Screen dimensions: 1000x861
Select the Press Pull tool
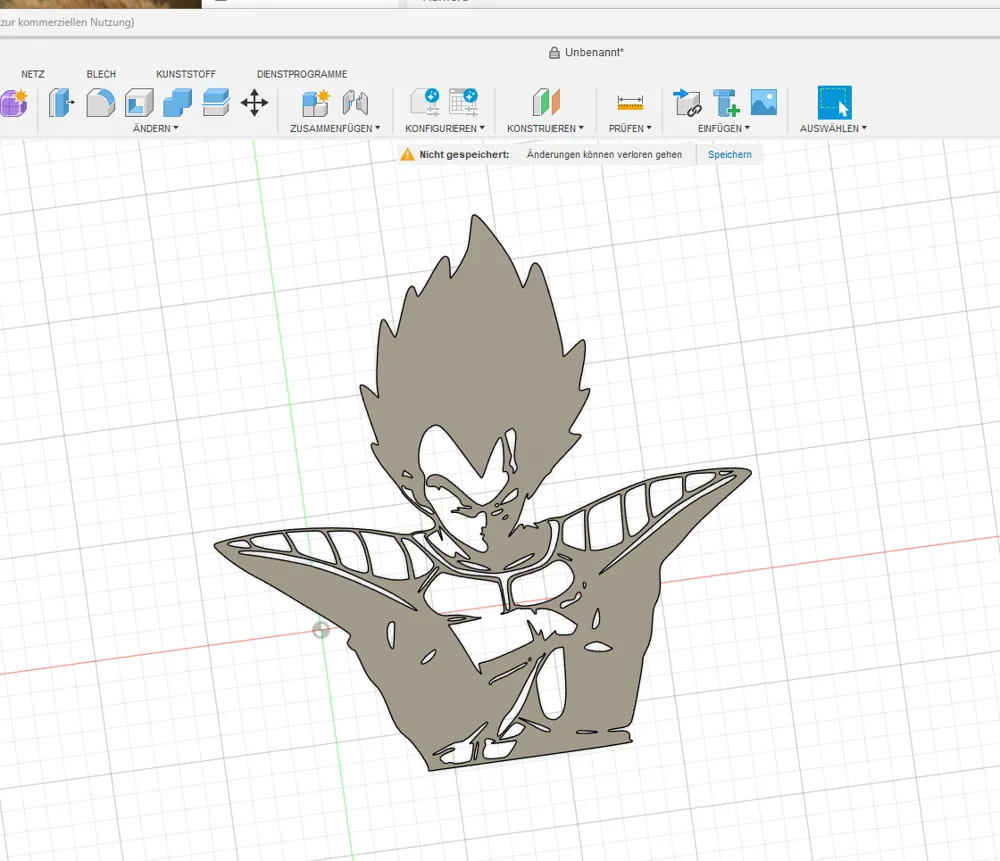[x=61, y=103]
